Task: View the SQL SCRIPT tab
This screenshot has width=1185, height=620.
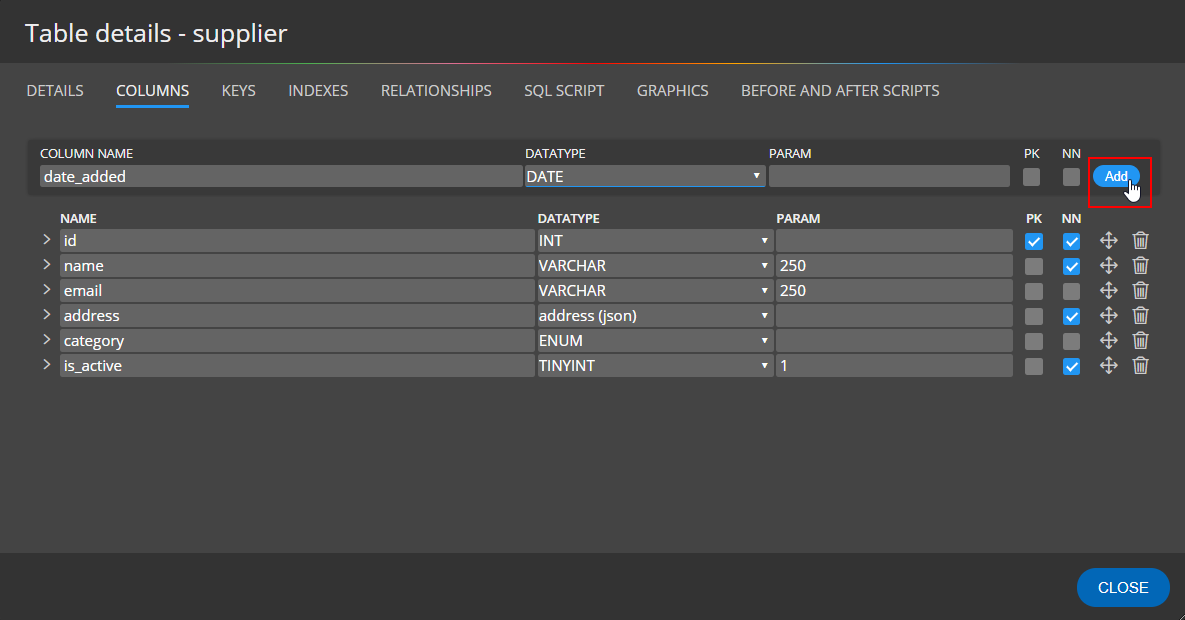Action: point(565,91)
